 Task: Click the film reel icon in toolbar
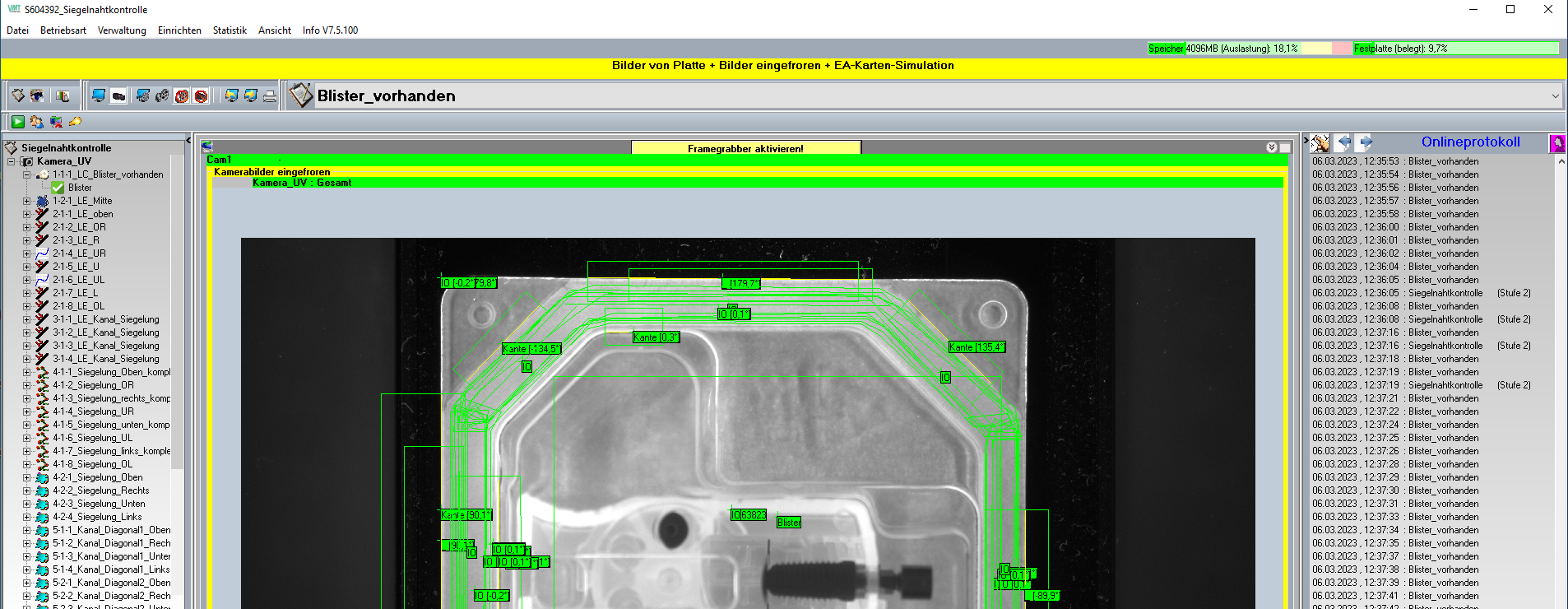[162, 96]
